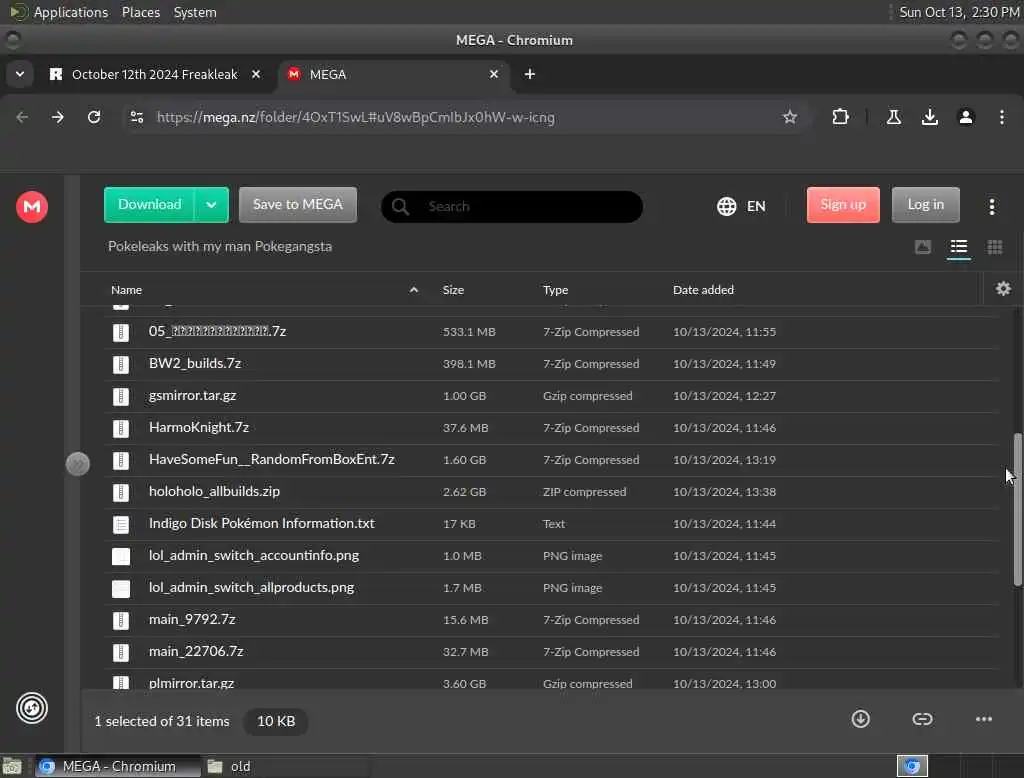This screenshot has height=778, width=1024.
Task: Close the MEGA browser tab
Action: (x=494, y=74)
